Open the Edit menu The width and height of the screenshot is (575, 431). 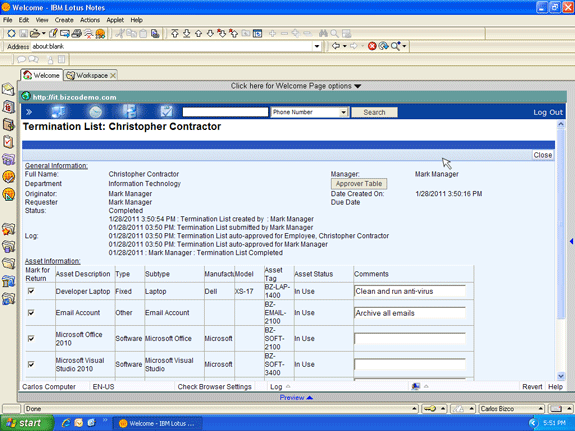pos(24,20)
